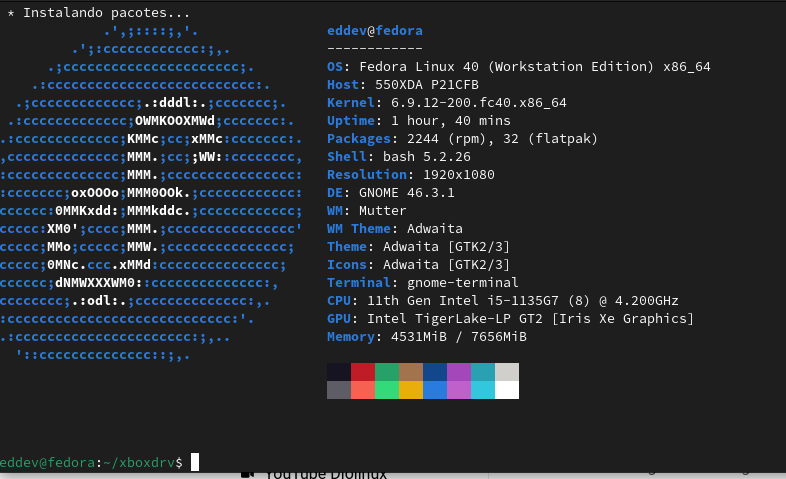Image resolution: width=786 pixels, height=479 pixels.
Task: Click the pink-magenta color block in bottom row
Action: tap(459, 390)
